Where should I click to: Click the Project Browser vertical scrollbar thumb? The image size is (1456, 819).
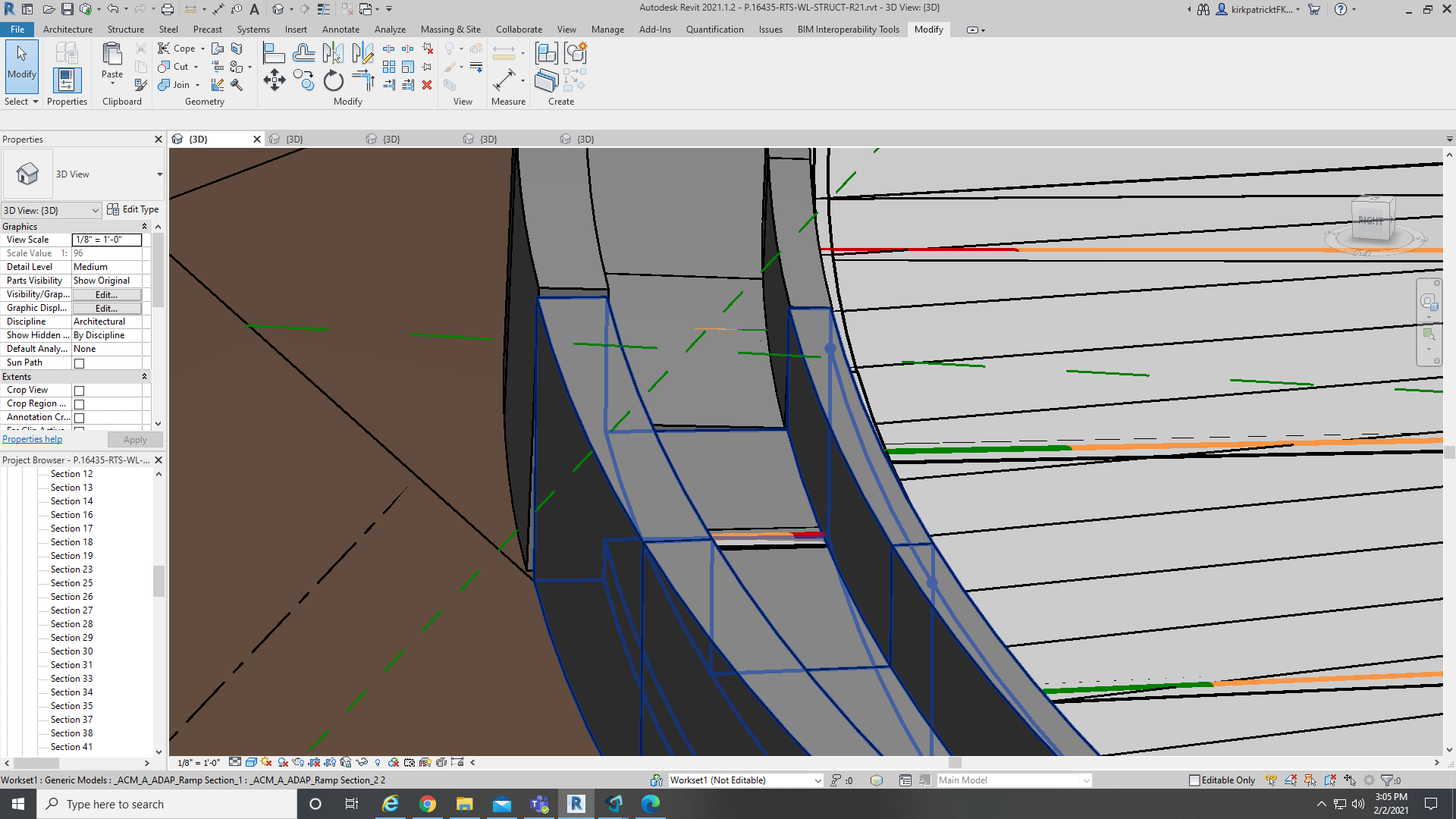[158, 581]
